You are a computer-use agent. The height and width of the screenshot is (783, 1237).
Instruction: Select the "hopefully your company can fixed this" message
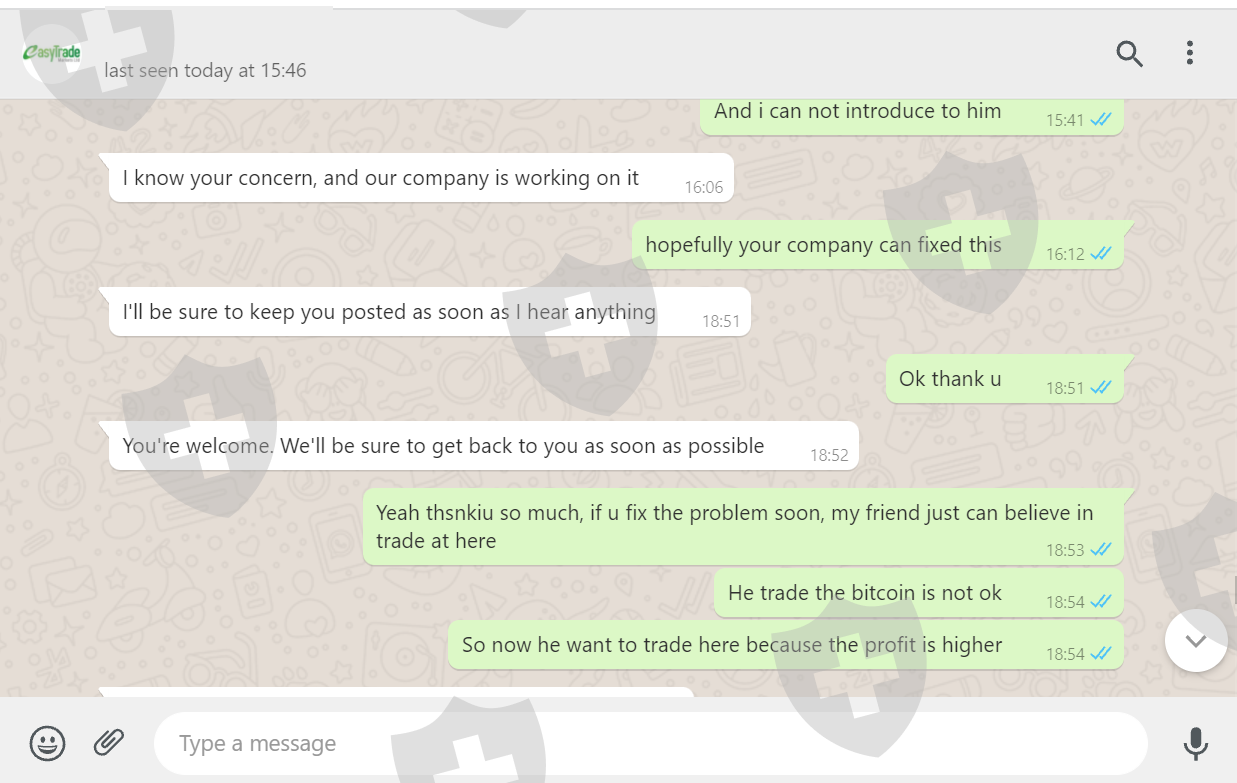823,245
